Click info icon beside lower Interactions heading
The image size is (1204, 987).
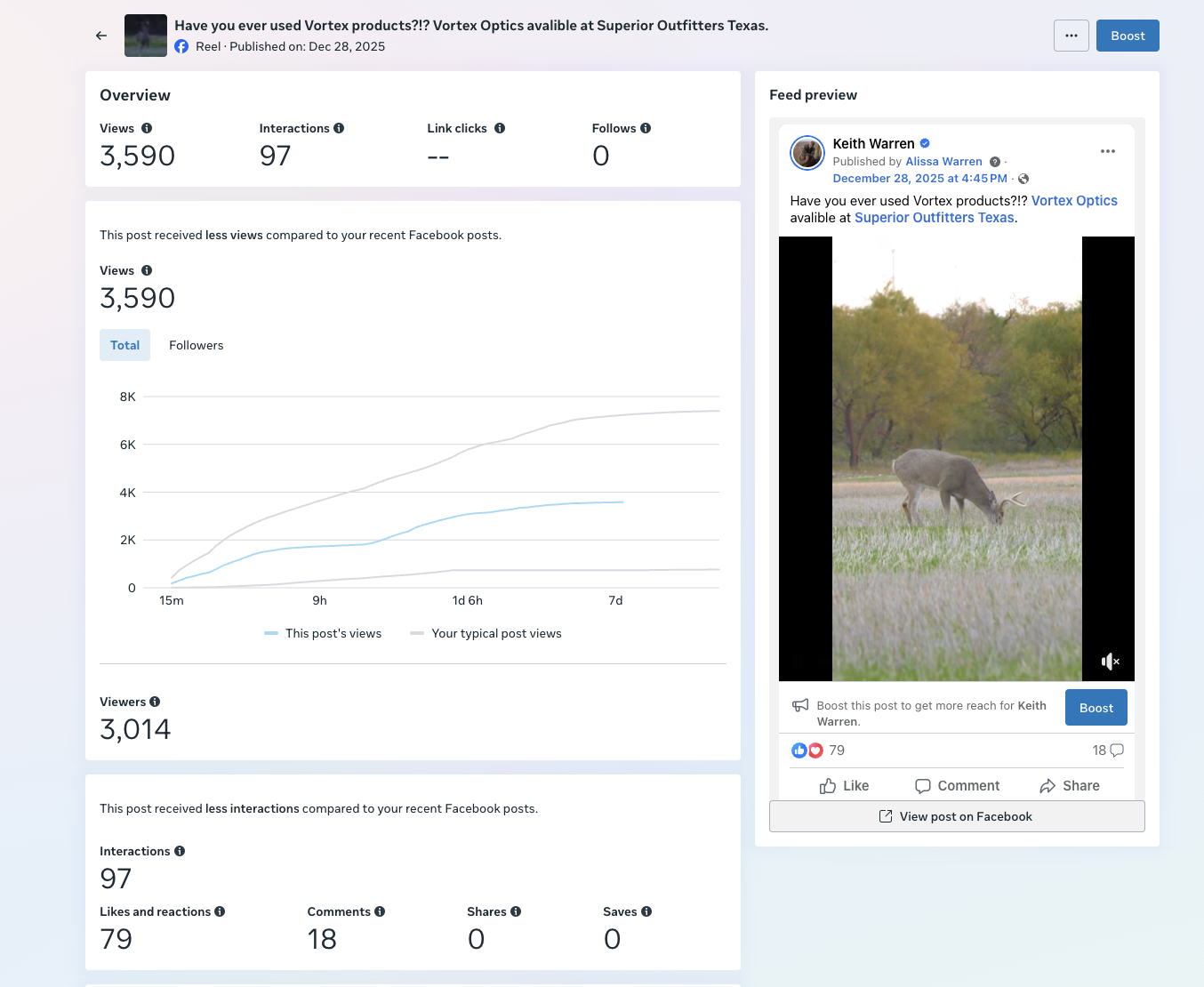click(x=180, y=851)
